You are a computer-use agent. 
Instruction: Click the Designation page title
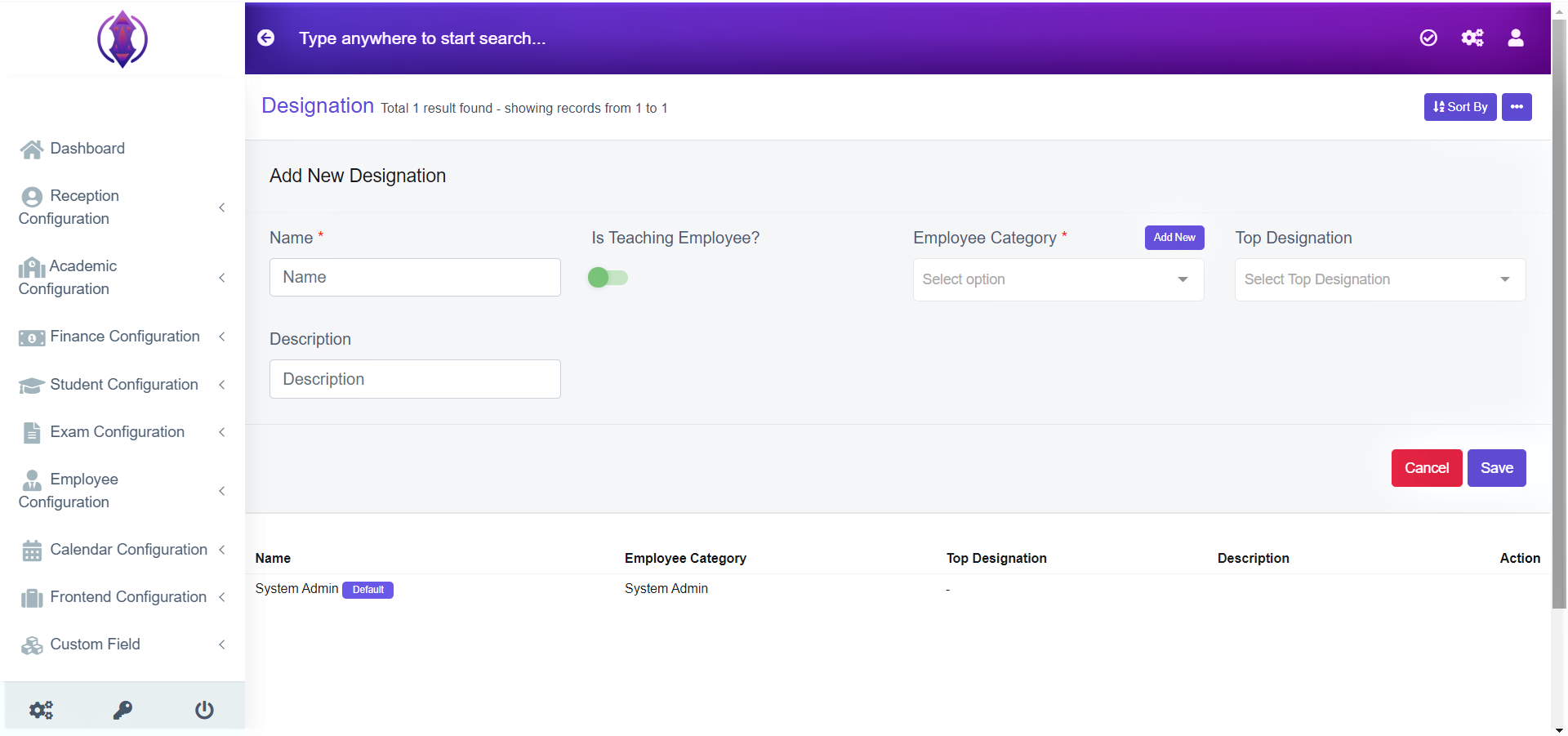318,106
